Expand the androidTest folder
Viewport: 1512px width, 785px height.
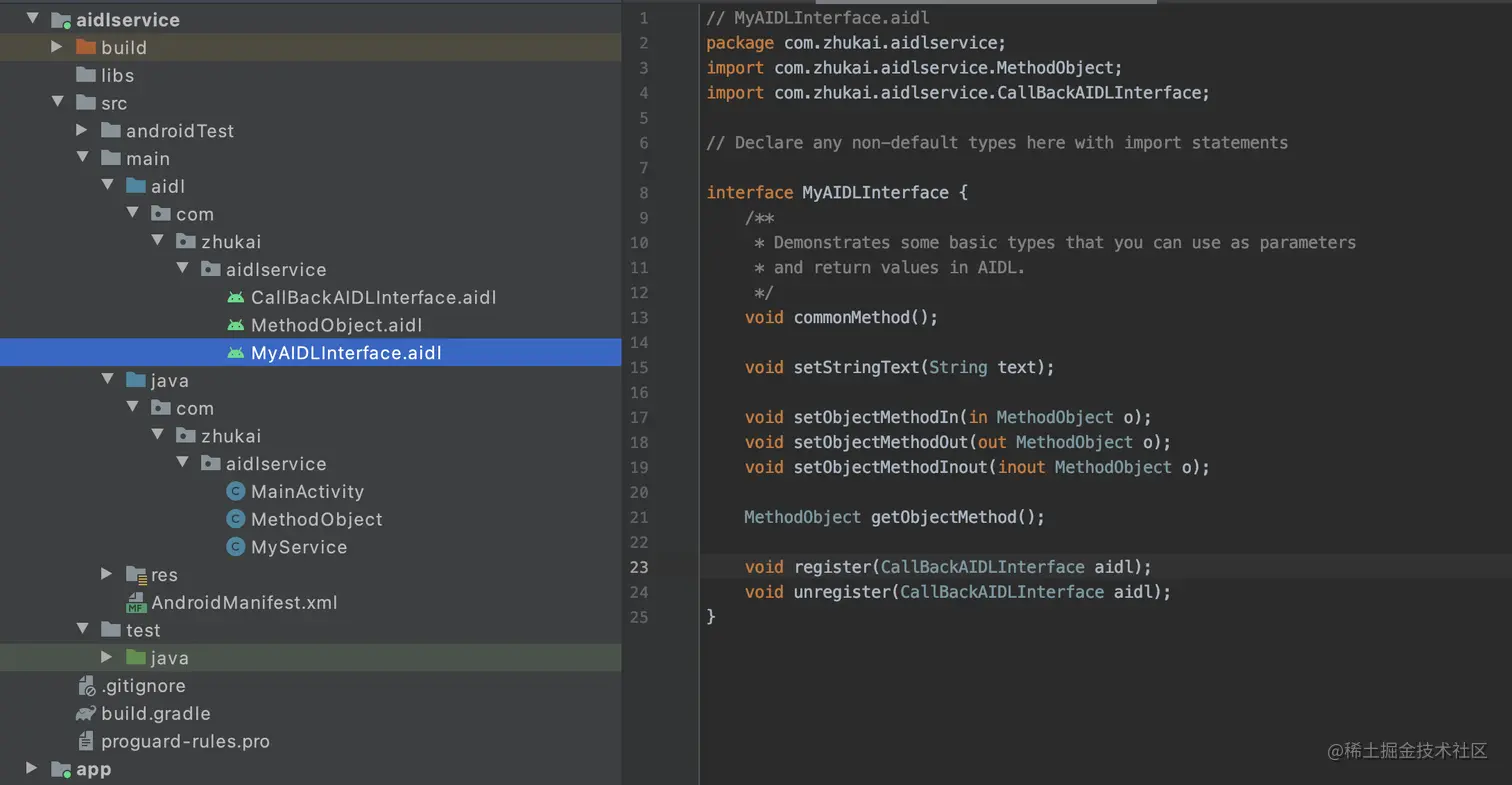(82, 130)
